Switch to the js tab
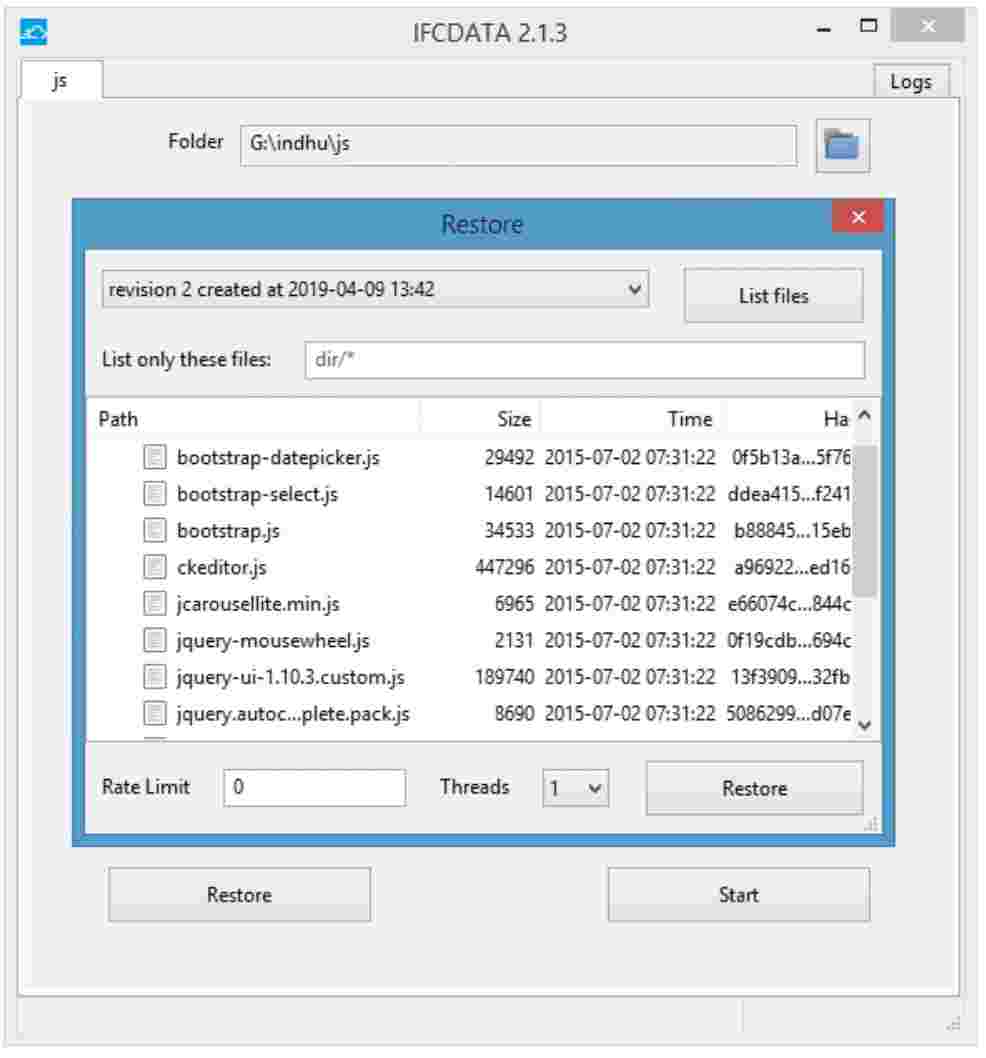 click(x=61, y=80)
